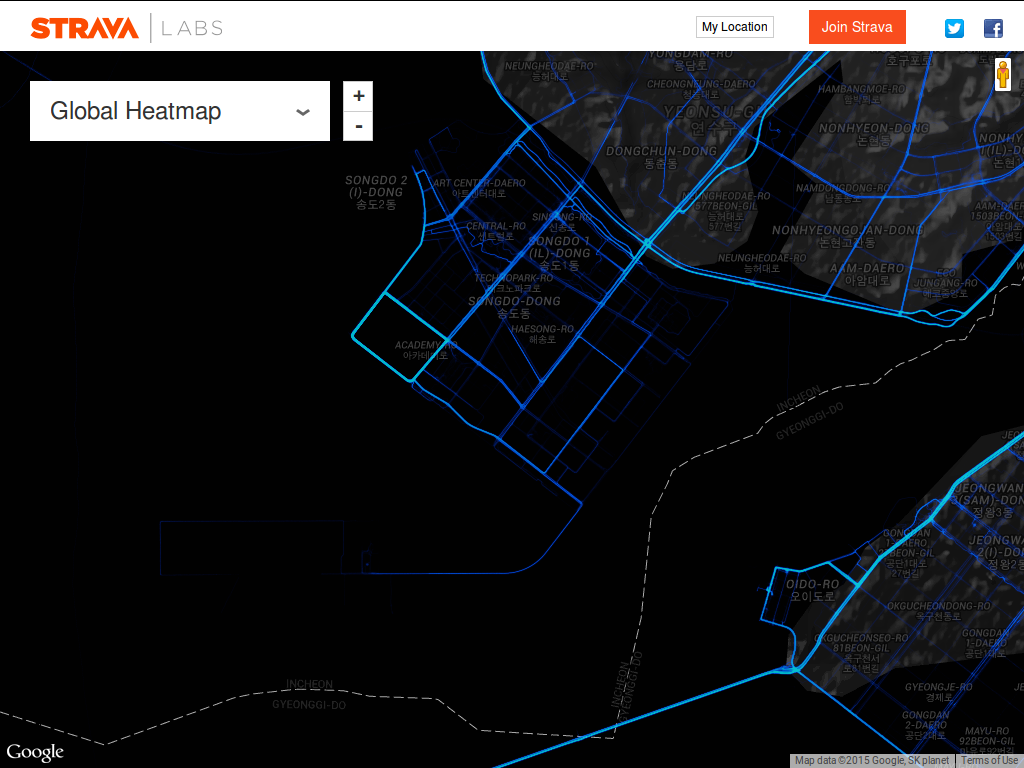Screen dimensions: 1024x768
Task: Zoom in with the plus button
Action: tap(358, 96)
